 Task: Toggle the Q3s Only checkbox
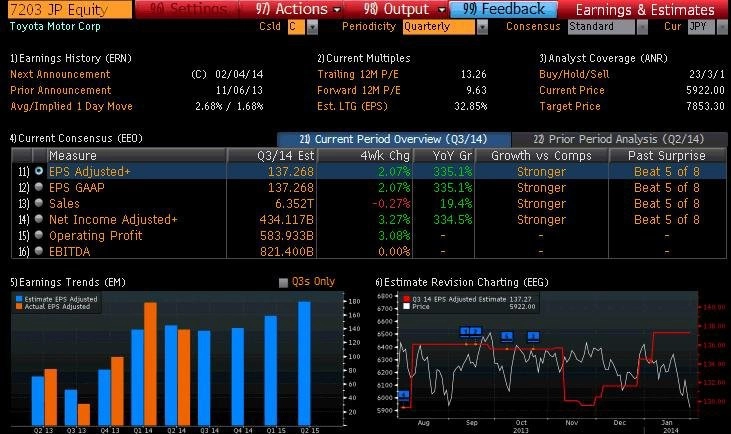[283, 282]
